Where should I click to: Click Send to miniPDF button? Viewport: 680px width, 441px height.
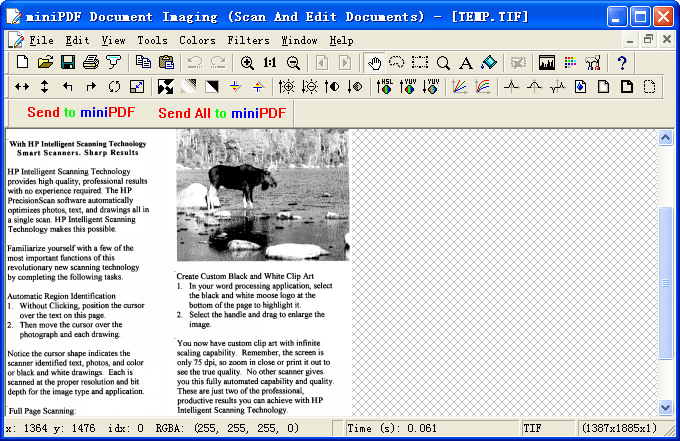click(81, 112)
